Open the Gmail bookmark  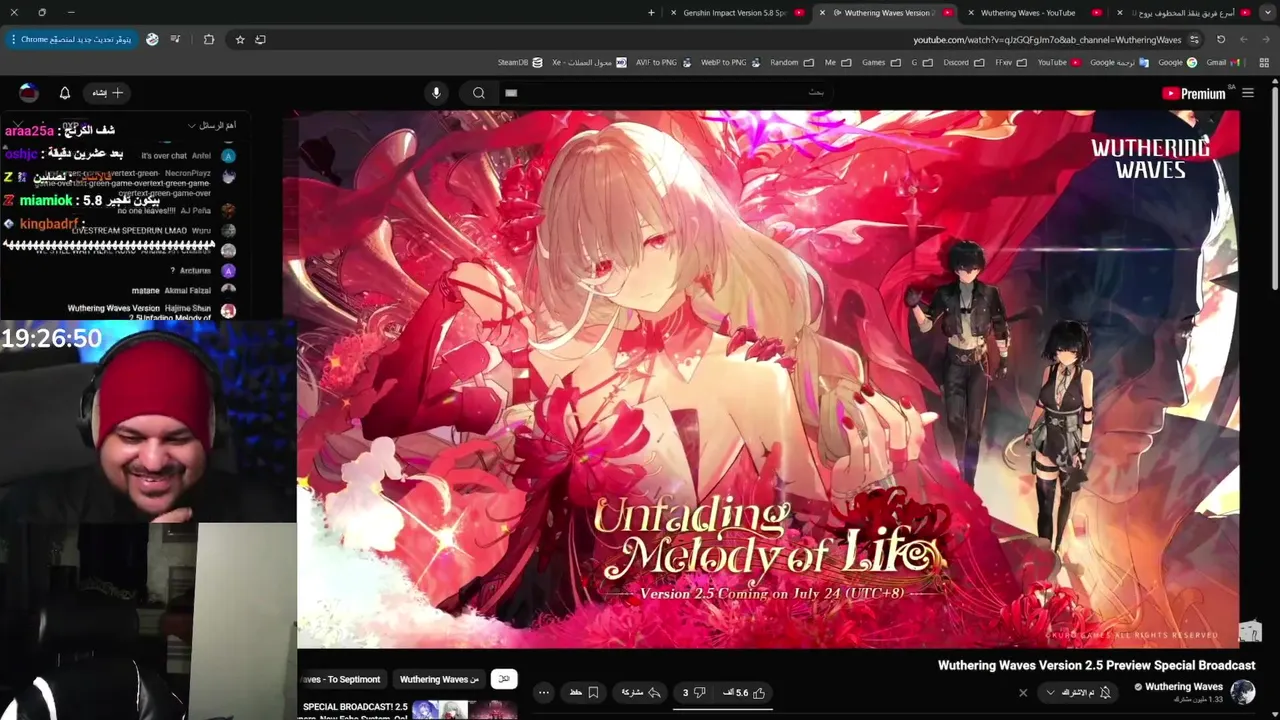(x=1223, y=62)
